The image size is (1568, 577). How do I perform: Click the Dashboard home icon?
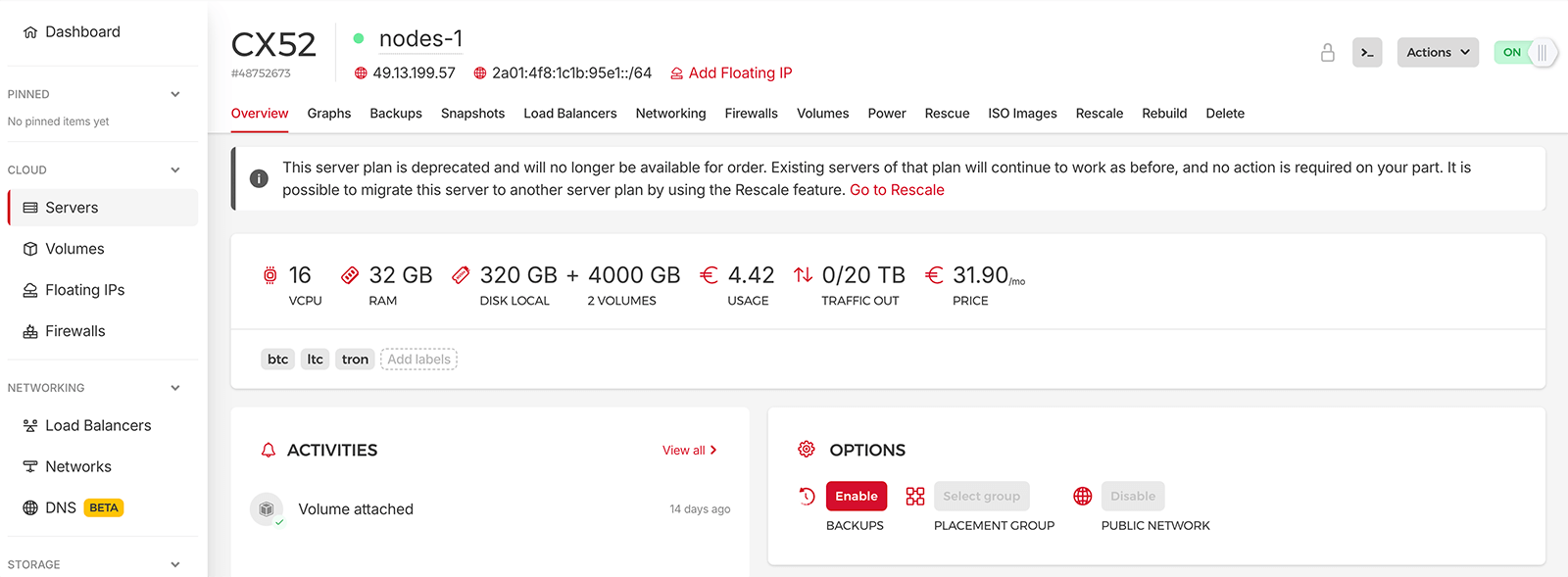pos(30,32)
